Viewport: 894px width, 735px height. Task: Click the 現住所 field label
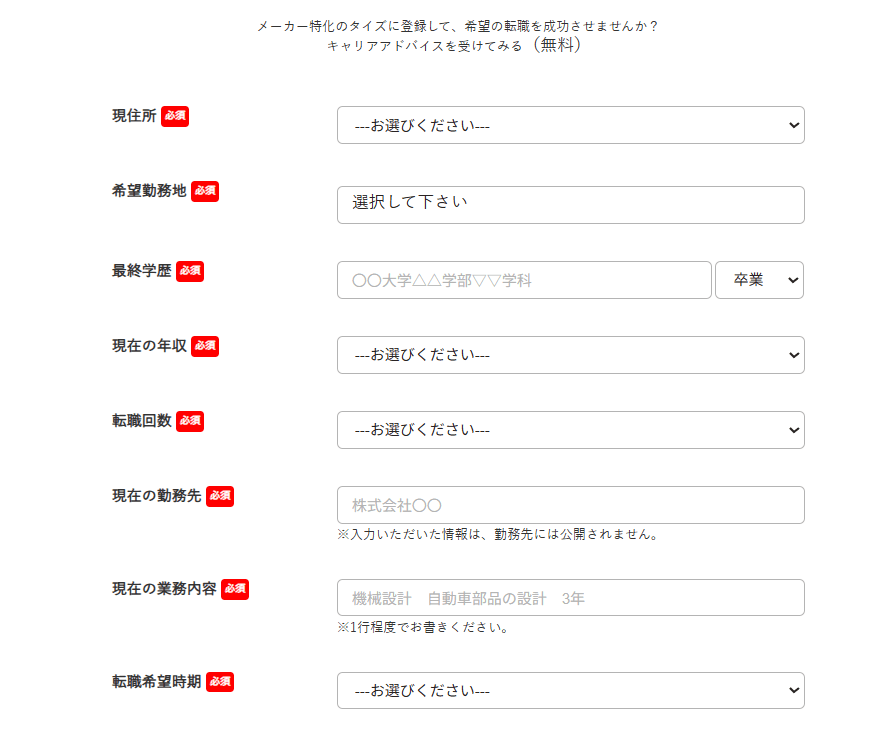pyautogui.click(x=134, y=116)
